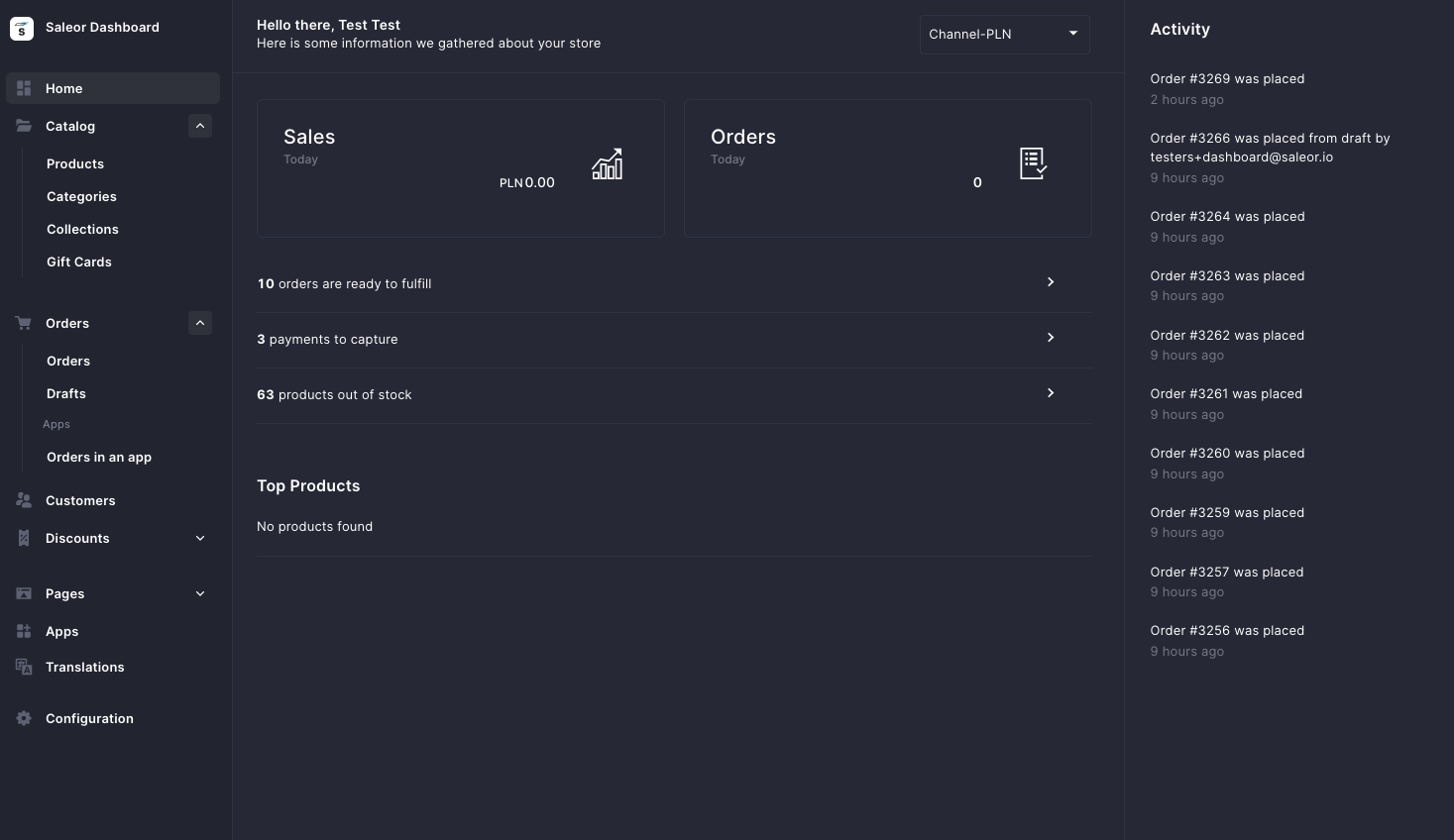Click the Customers people icon
Viewport: 1454px width, 840px height.
(24, 500)
